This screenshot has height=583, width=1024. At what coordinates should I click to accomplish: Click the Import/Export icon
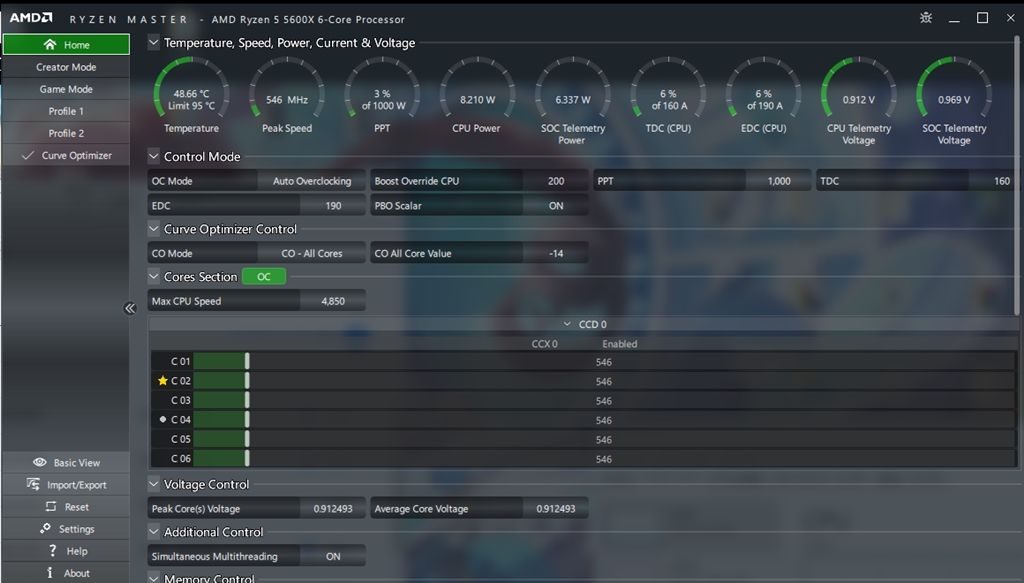point(33,484)
